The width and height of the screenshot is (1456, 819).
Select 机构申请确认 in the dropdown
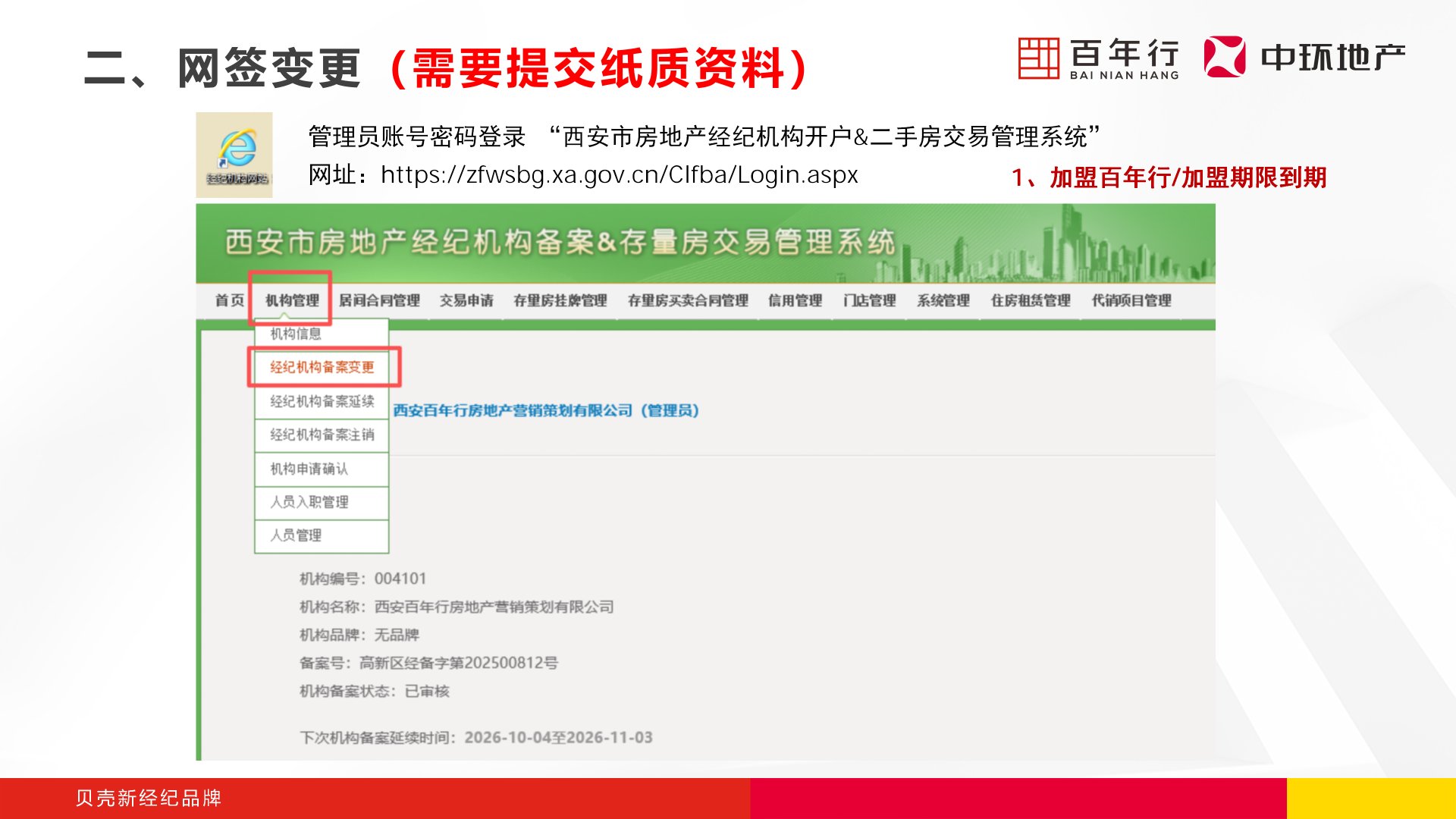[x=322, y=469]
